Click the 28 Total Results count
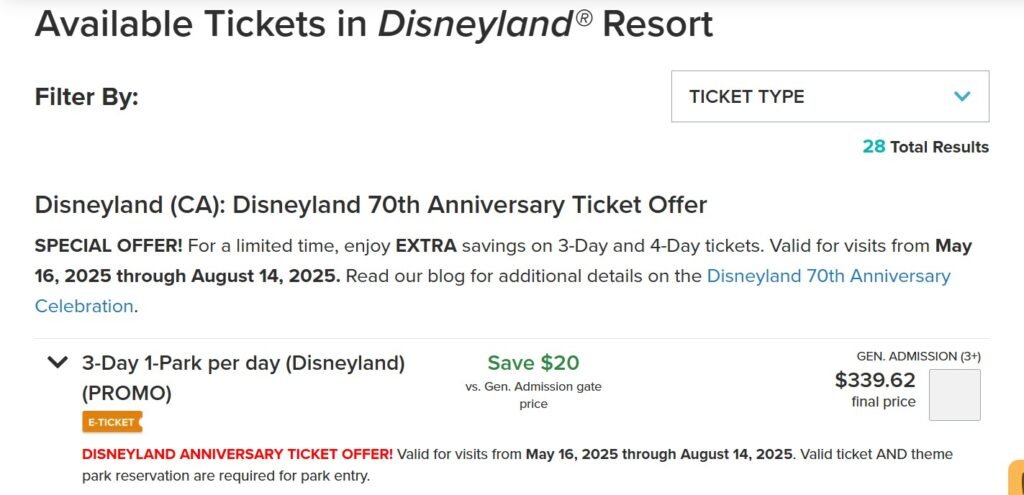 (x=925, y=147)
